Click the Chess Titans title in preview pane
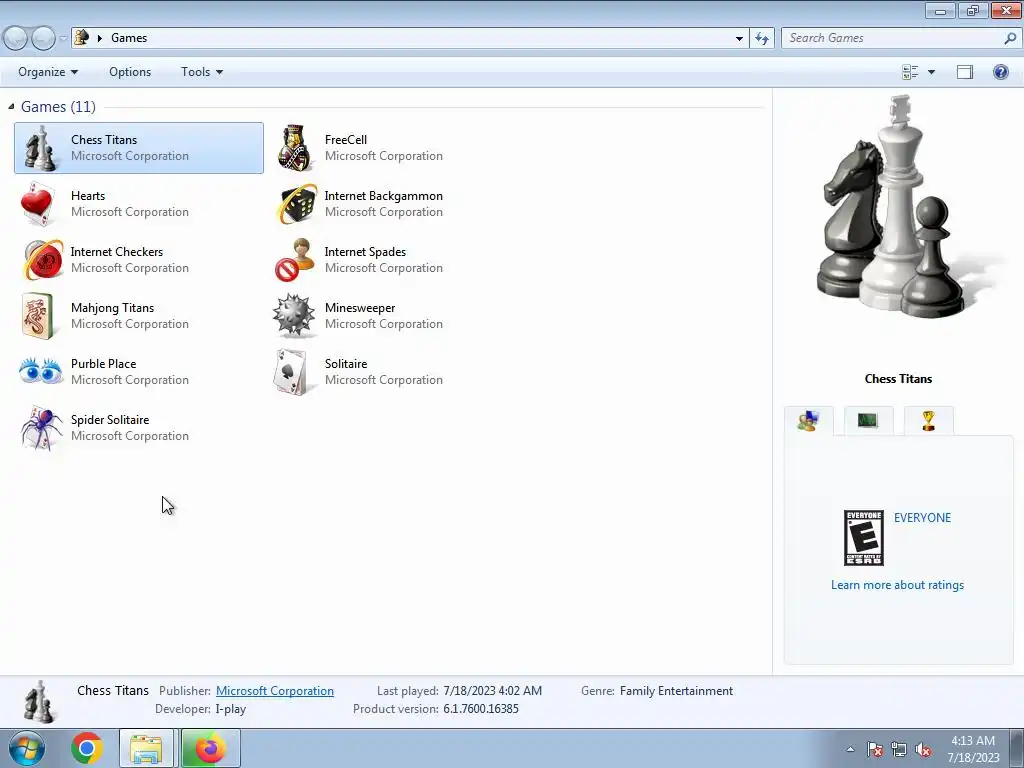1024x768 pixels. tap(898, 379)
